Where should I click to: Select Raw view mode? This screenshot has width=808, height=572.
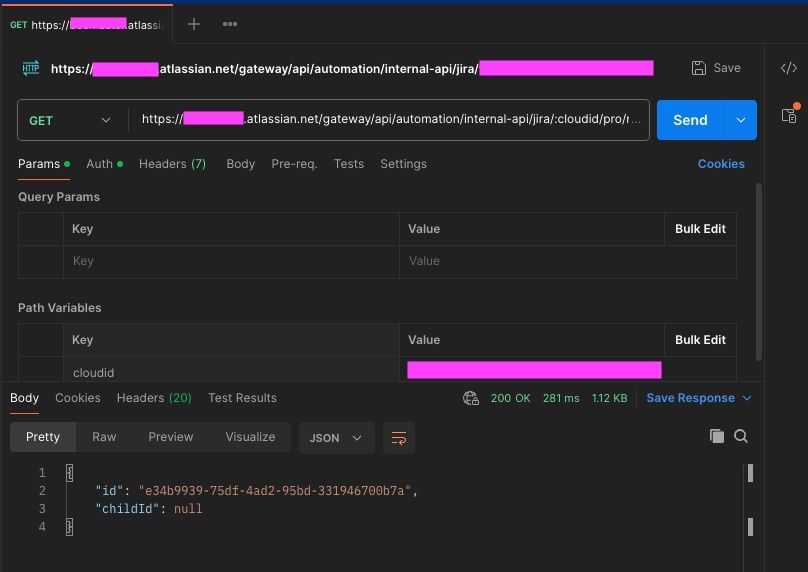tap(104, 437)
